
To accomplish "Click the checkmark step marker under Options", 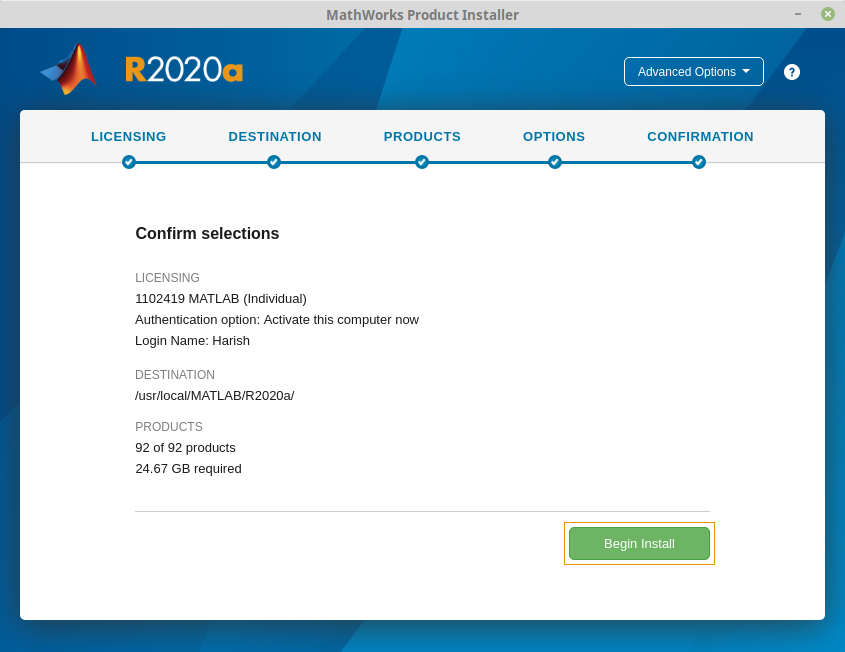I will (x=555, y=162).
